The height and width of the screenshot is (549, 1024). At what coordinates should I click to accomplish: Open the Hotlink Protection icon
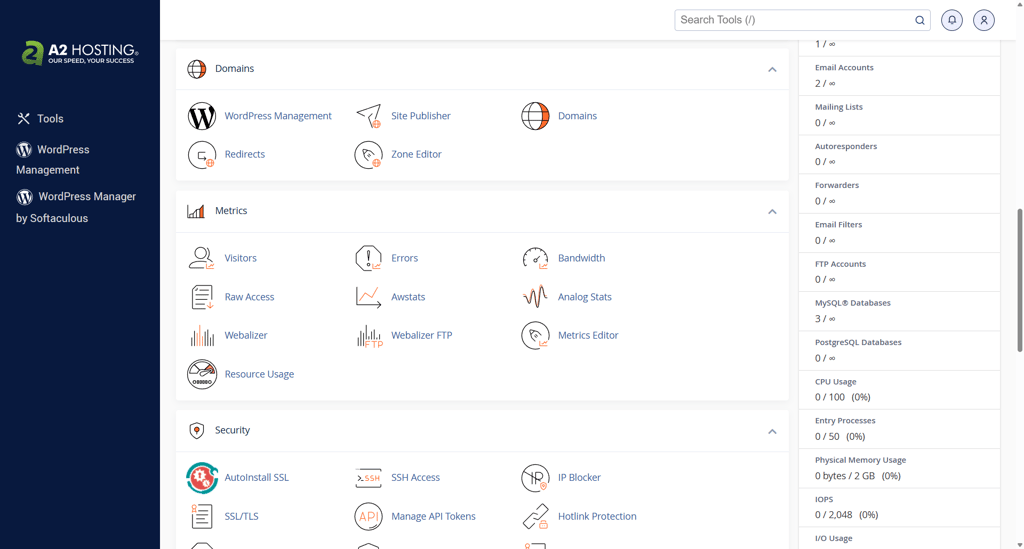coord(535,516)
